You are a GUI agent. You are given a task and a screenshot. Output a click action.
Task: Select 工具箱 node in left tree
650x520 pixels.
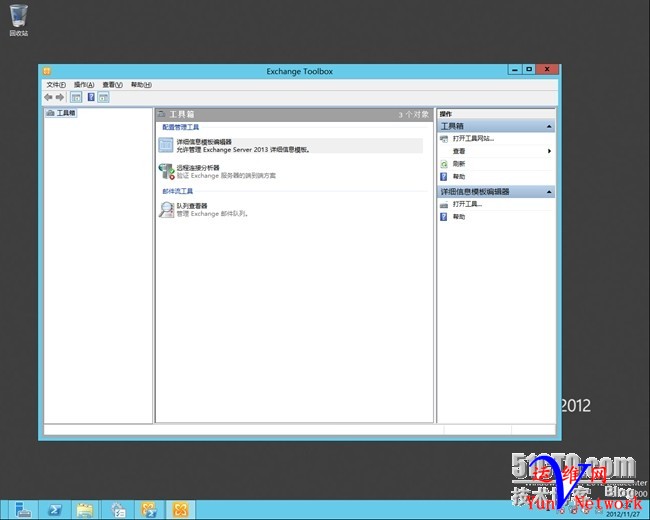coord(61,113)
